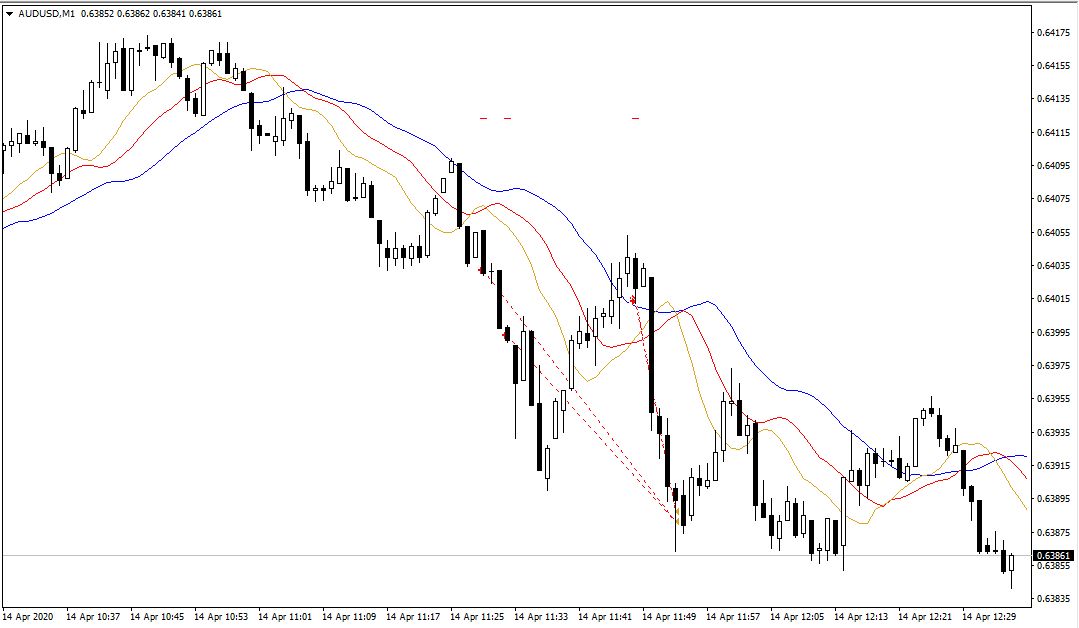Click the 14 Apr 12:21 time label
This screenshot has width=1079, height=628.
[925, 616]
